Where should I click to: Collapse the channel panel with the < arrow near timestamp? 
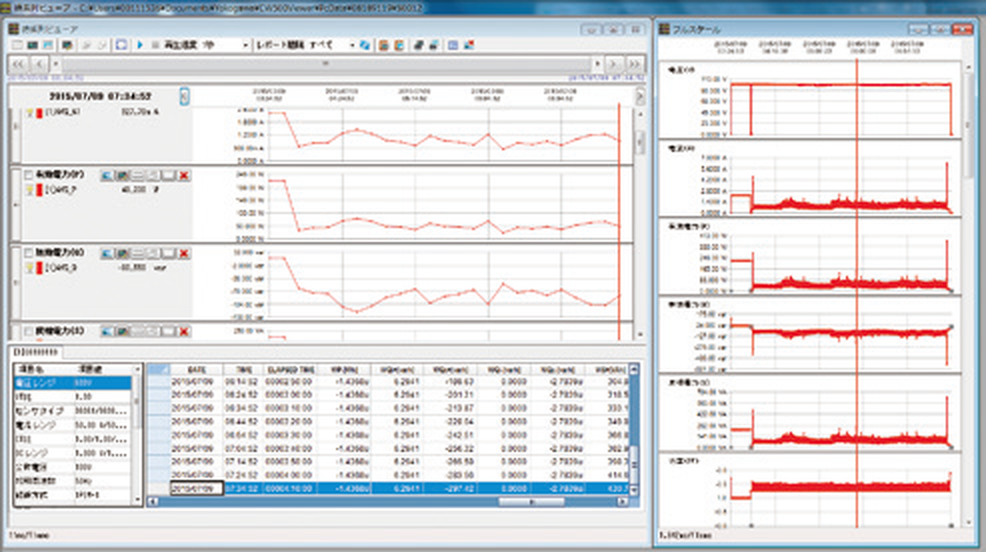point(184,96)
